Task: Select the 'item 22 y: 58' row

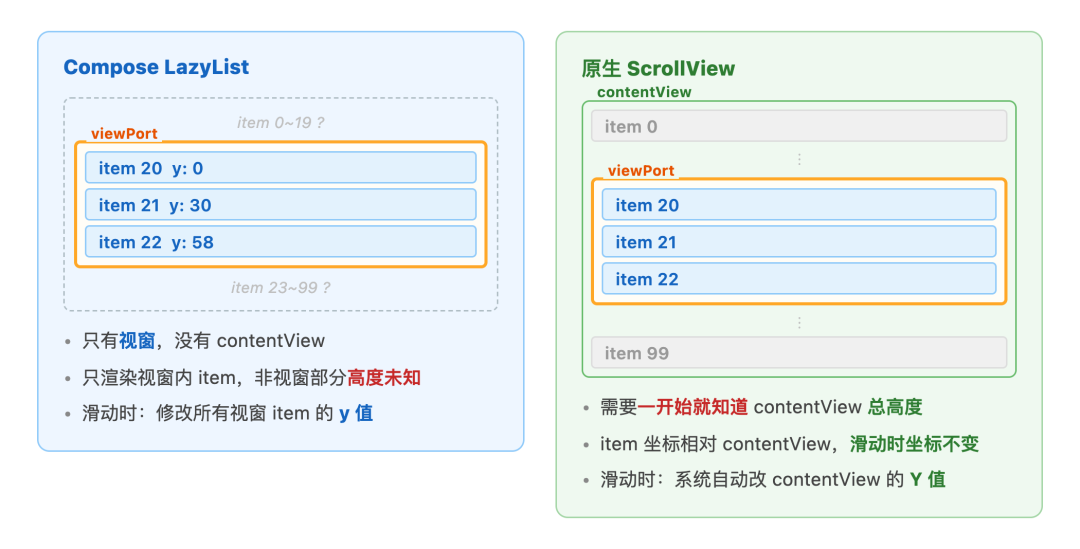Action: pyautogui.click(x=280, y=242)
